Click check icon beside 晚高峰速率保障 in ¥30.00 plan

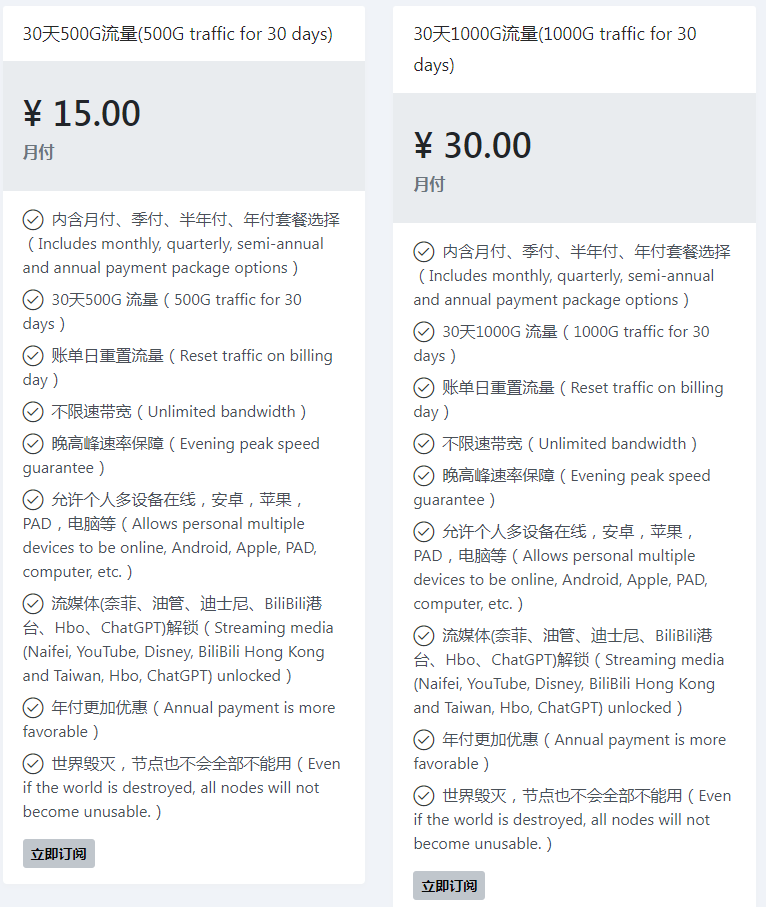point(424,476)
